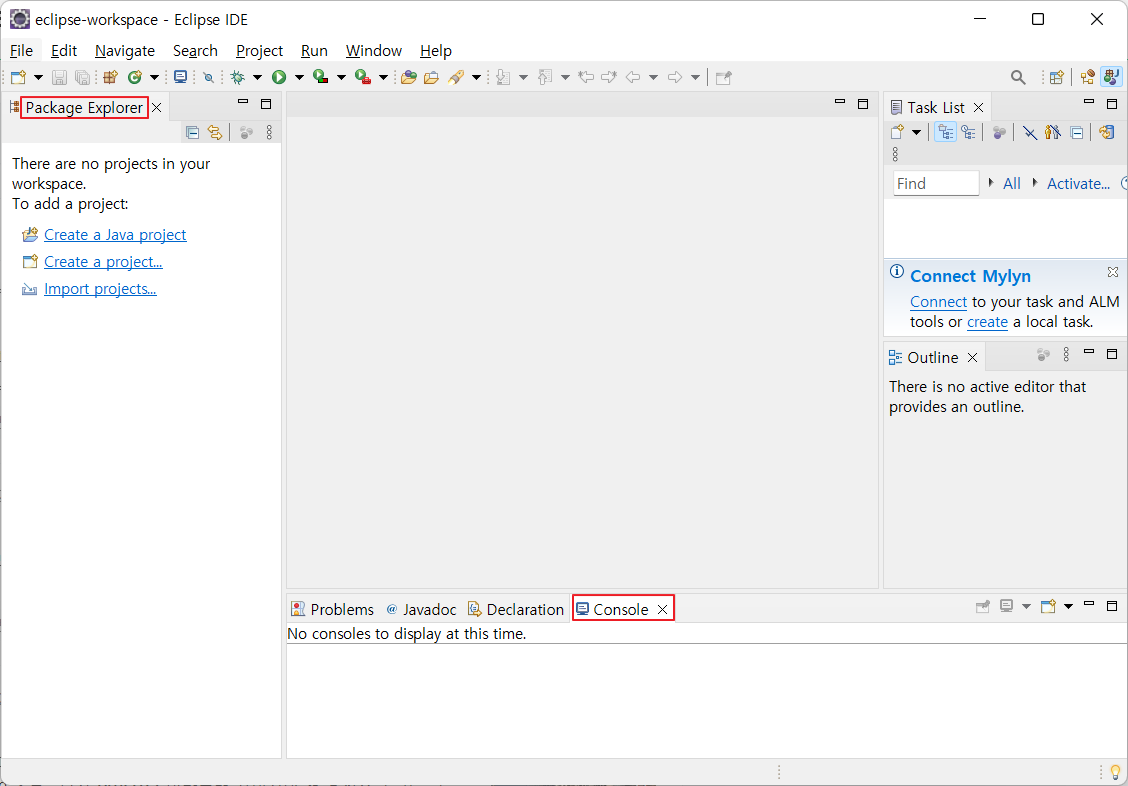1128x786 pixels.
Task: Click the Run External Tools icon with red toolbox
Action: [363, 77]
